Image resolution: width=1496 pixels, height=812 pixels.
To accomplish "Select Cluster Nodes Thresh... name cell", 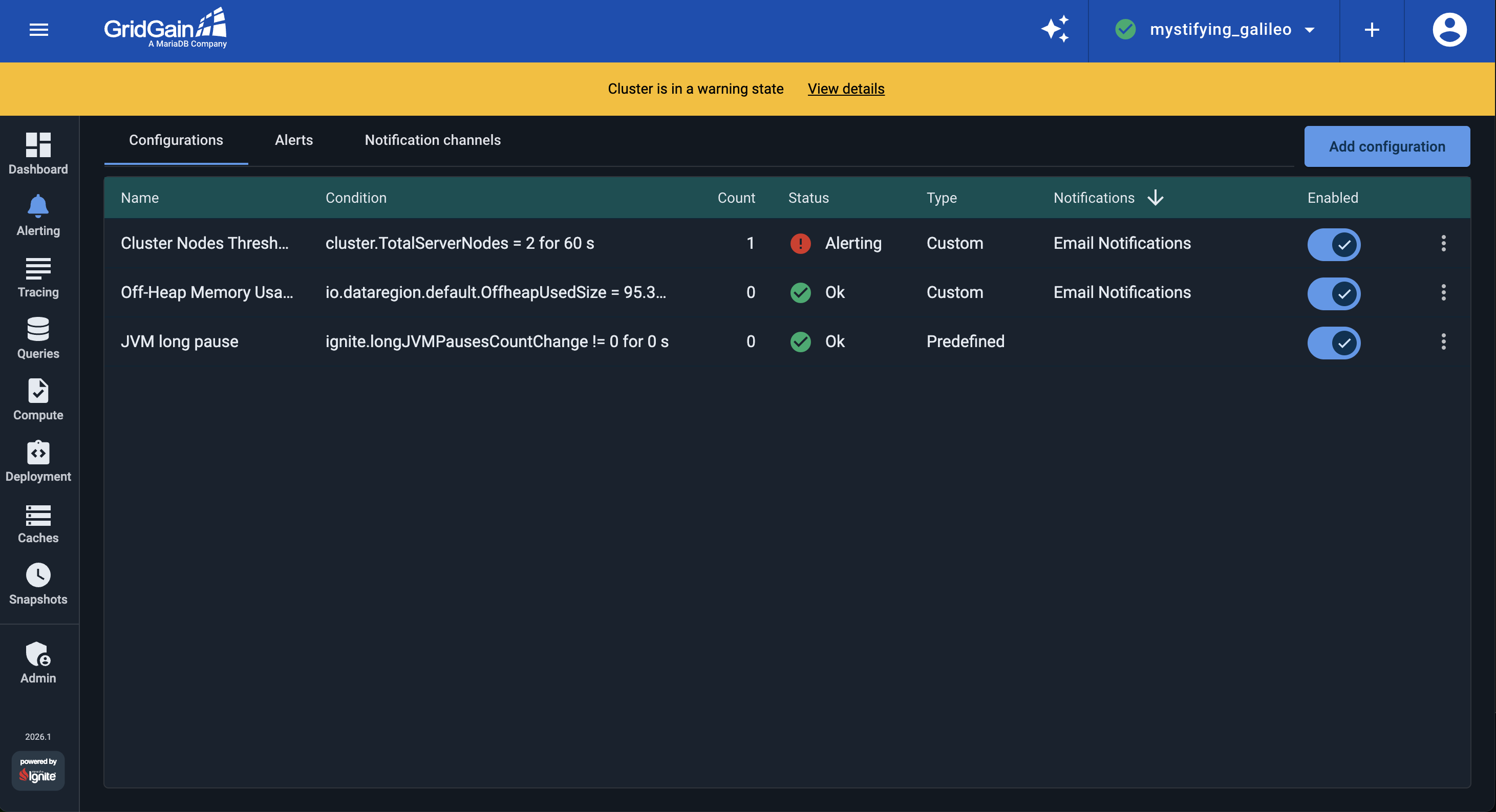I will 204,243.
